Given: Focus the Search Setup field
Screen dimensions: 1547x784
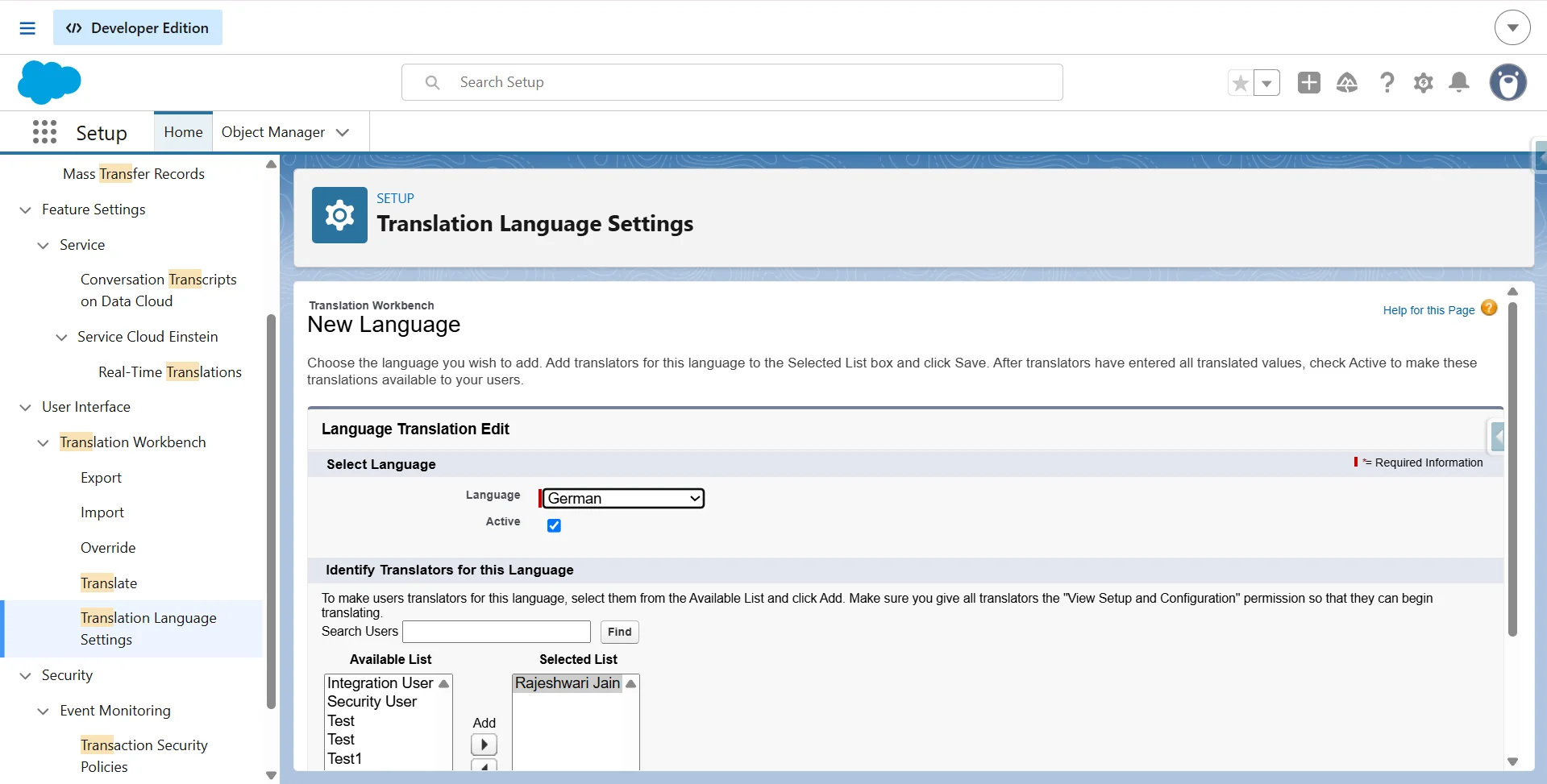Looking at the screenshot, I should point(732,82).
